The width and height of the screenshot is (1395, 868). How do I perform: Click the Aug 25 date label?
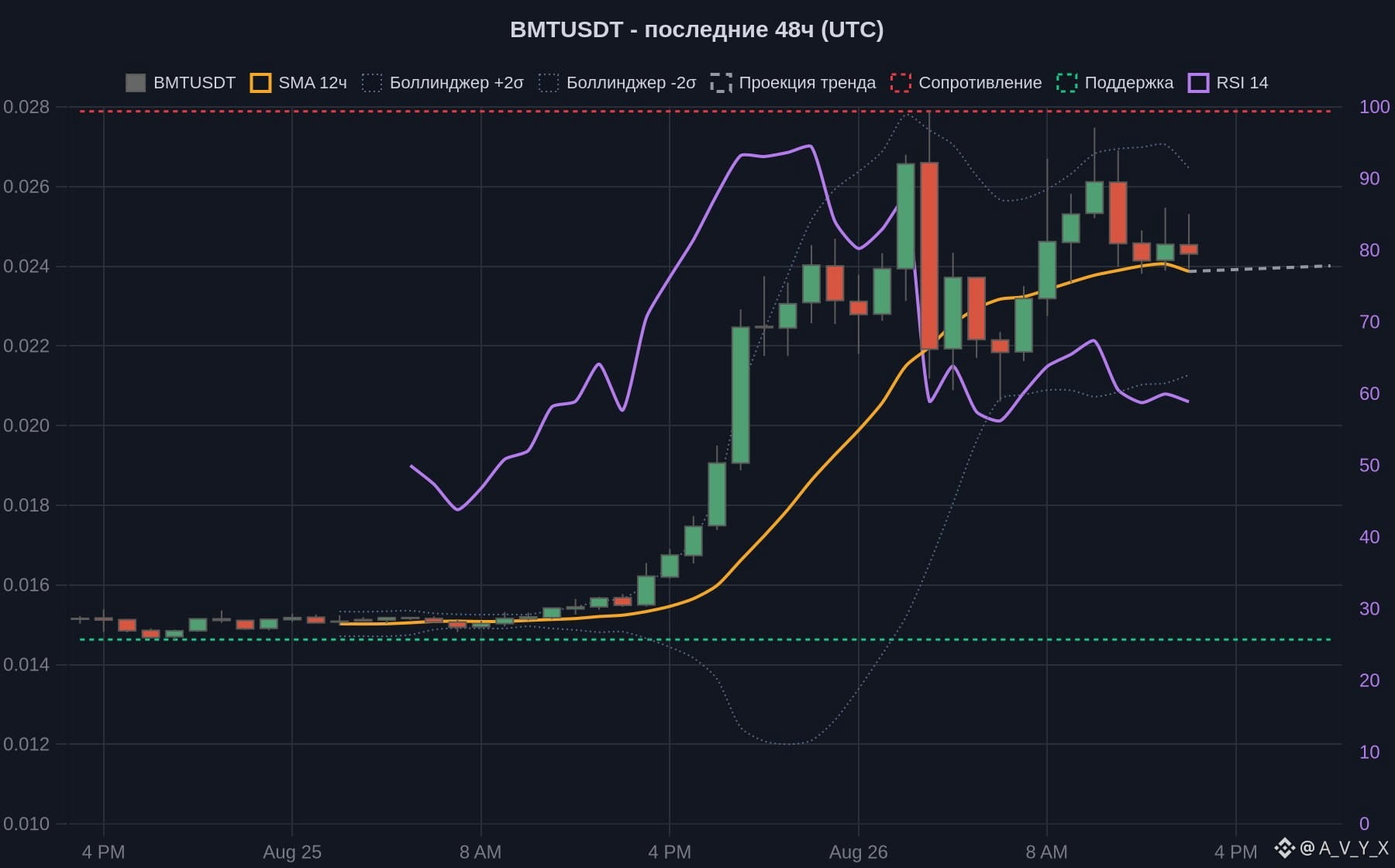[x=292, y=852]
